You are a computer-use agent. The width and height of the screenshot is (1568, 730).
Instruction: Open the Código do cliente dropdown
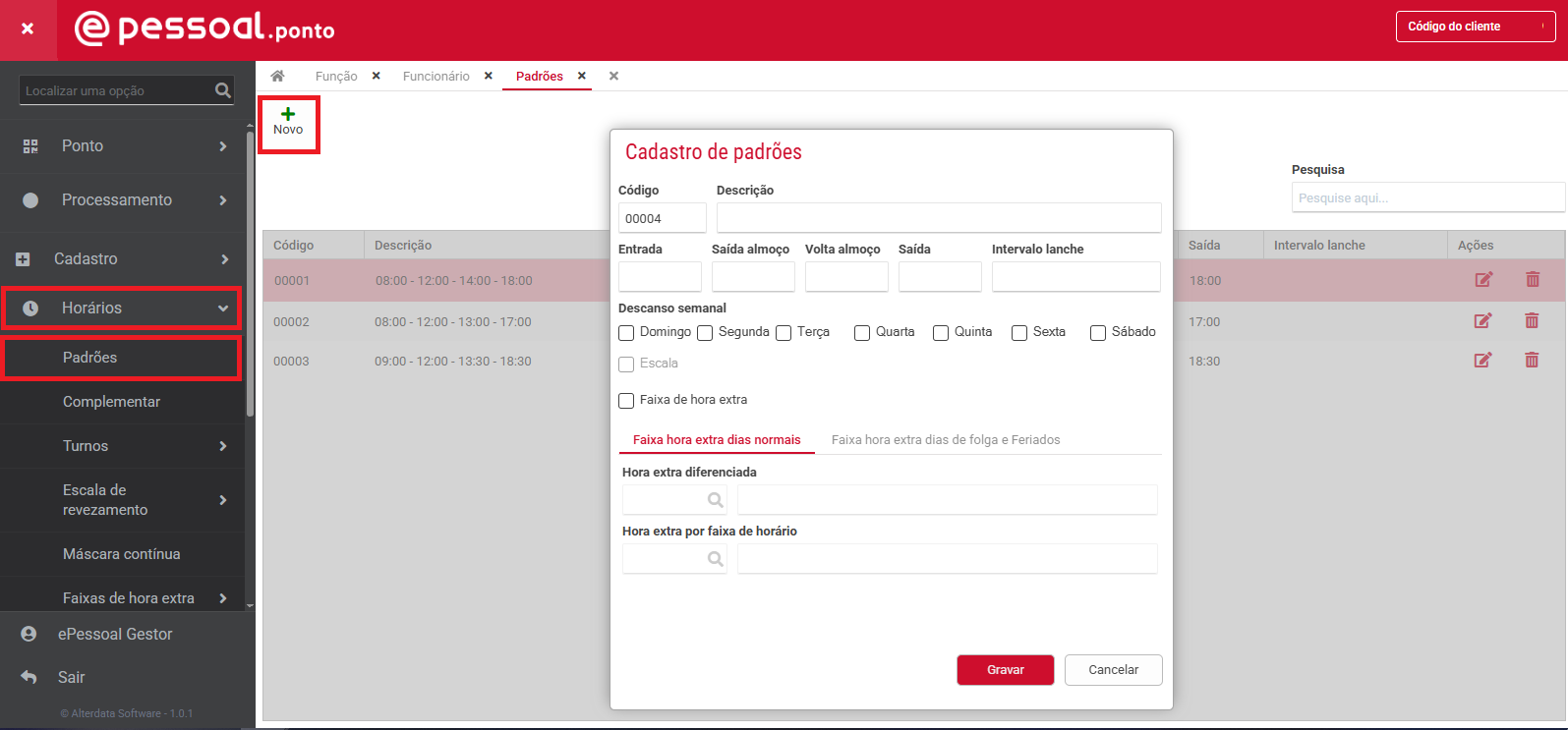pyautogui.click(x=1476, y=27)
